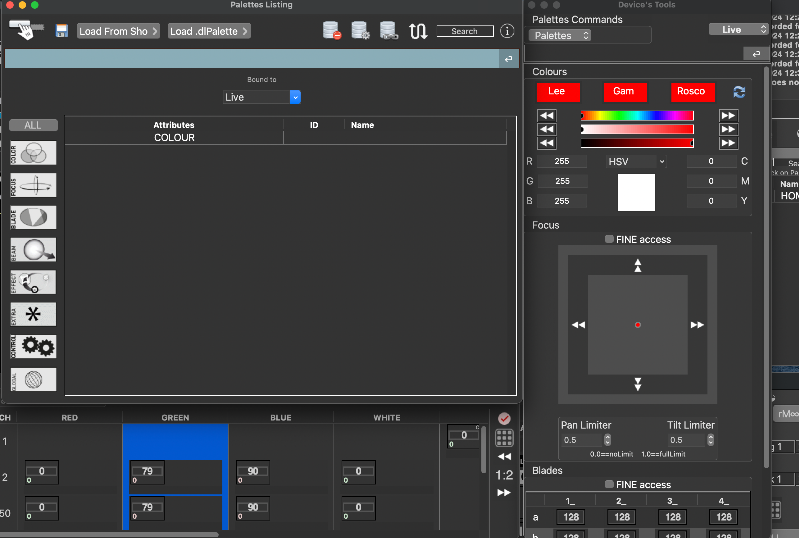This screenshot has height=538, width=799.
Task: Select the Color attribute filter icon
Action: (x=33, y=153)
